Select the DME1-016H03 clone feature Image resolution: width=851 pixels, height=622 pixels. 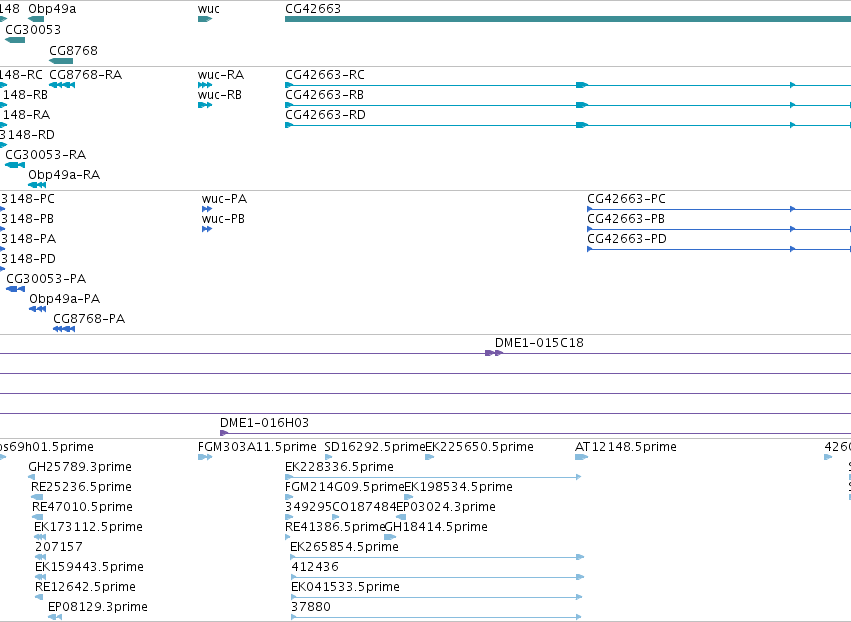click(535, 433)
